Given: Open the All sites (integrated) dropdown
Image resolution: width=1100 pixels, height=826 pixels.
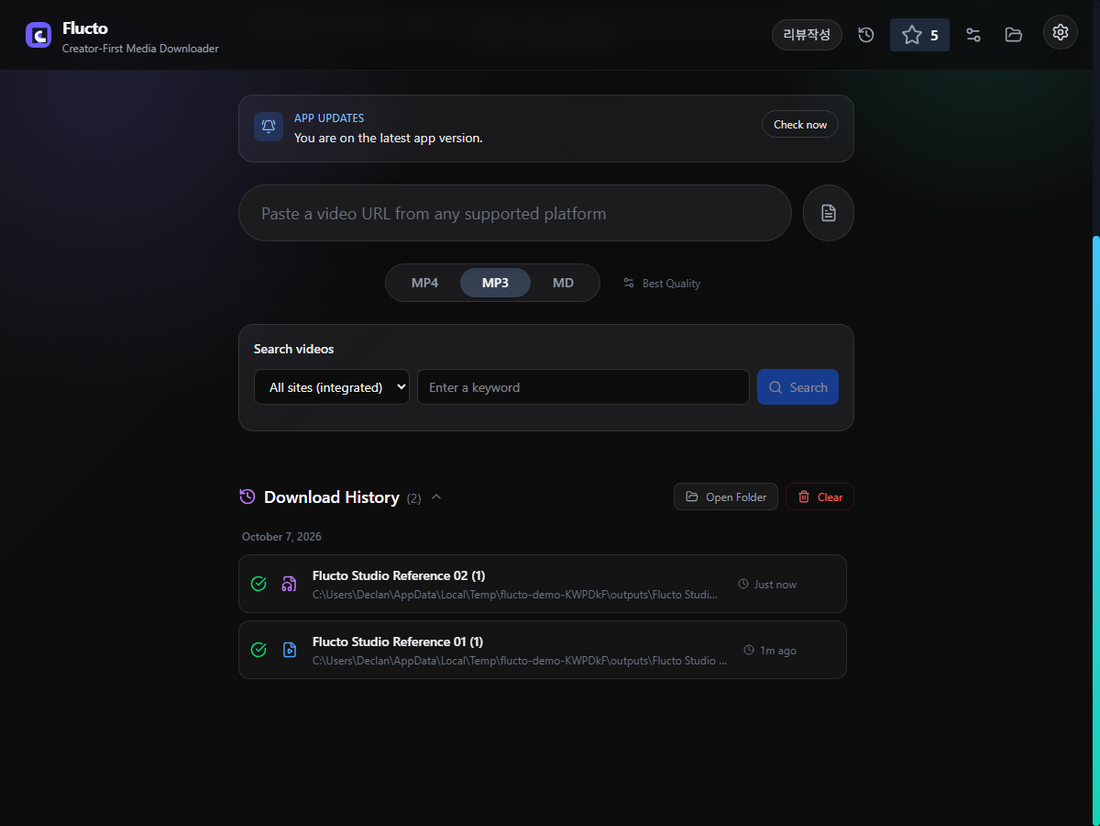Looking at the screenshot, I should [x=331, y=387].
